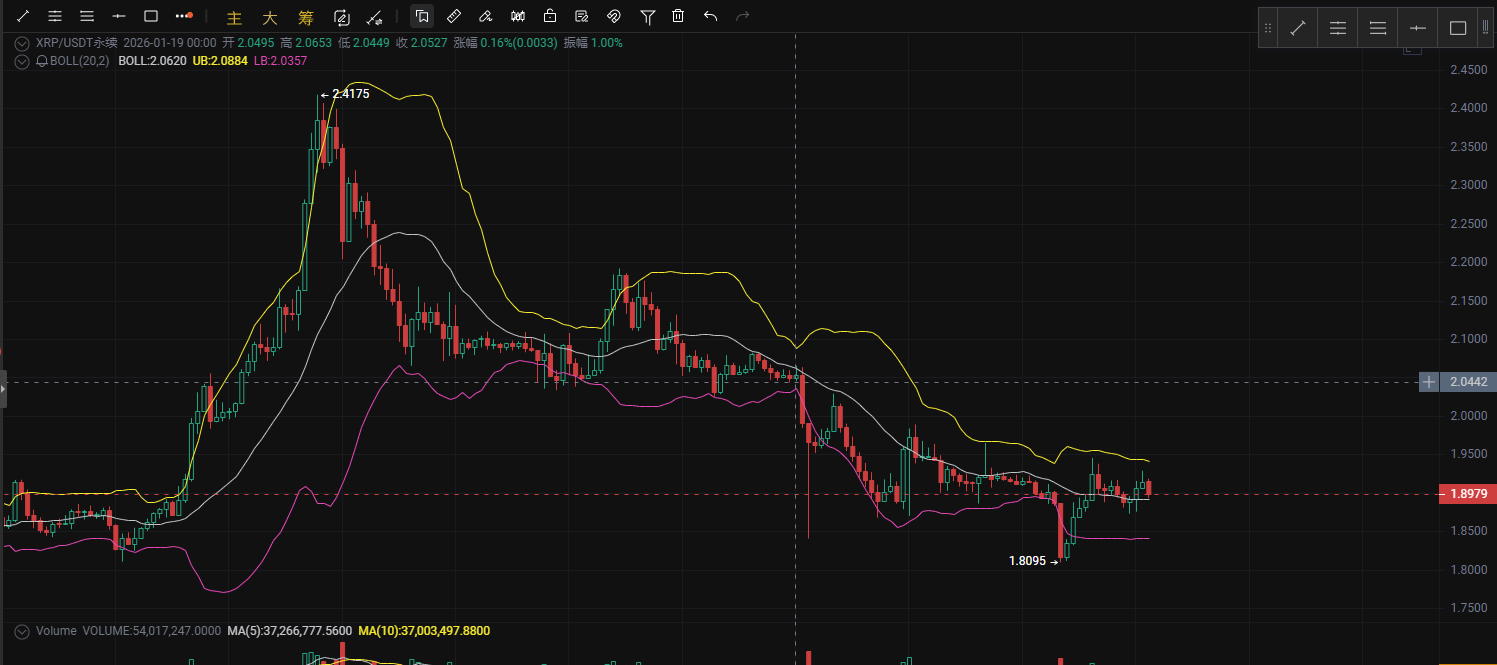The image size is (1497, 665).
Task: Toggle the 主 indicator button
Action: (x=234, y=17)
